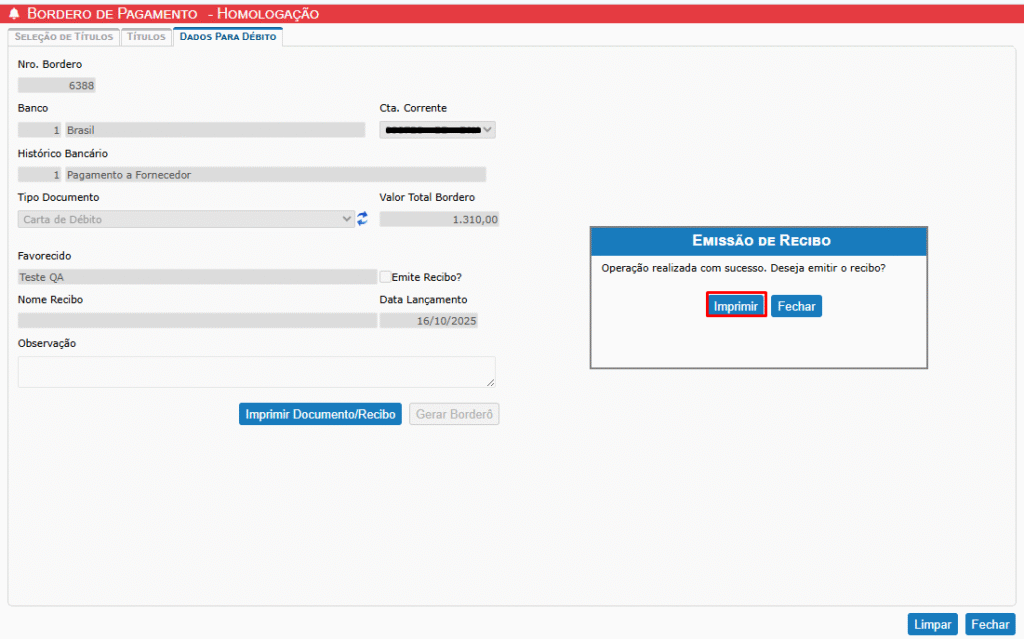Select the Dados para Débito tab
1024x639 pixels.
tap(228, 37)
